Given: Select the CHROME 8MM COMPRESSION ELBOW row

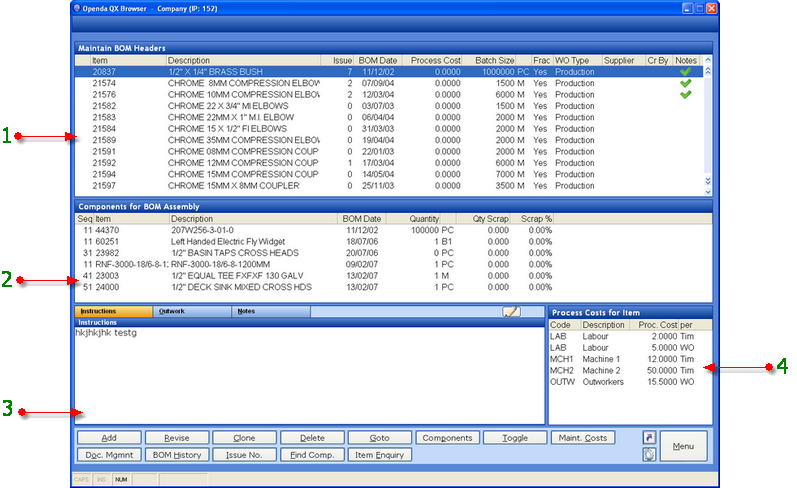Looking at the screenshot, I should (x=389, y=83).
